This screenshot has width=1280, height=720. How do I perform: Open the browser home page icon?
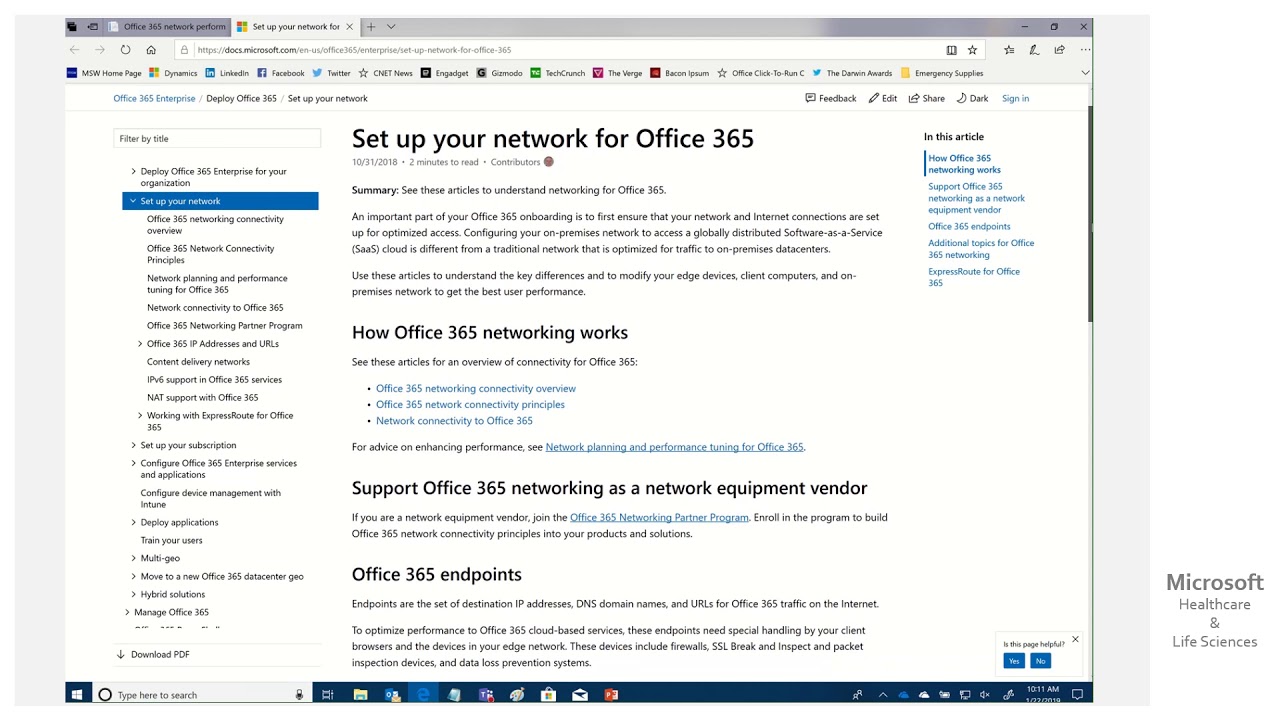point(151,49)
